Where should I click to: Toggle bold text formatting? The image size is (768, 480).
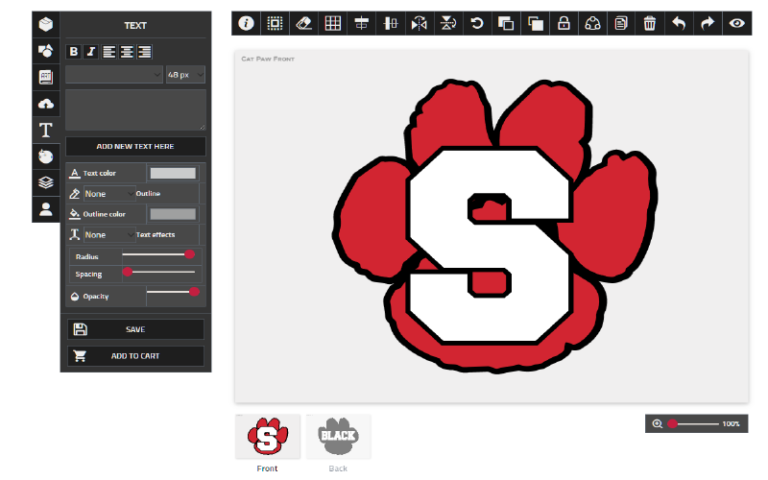tap(74, 52)
